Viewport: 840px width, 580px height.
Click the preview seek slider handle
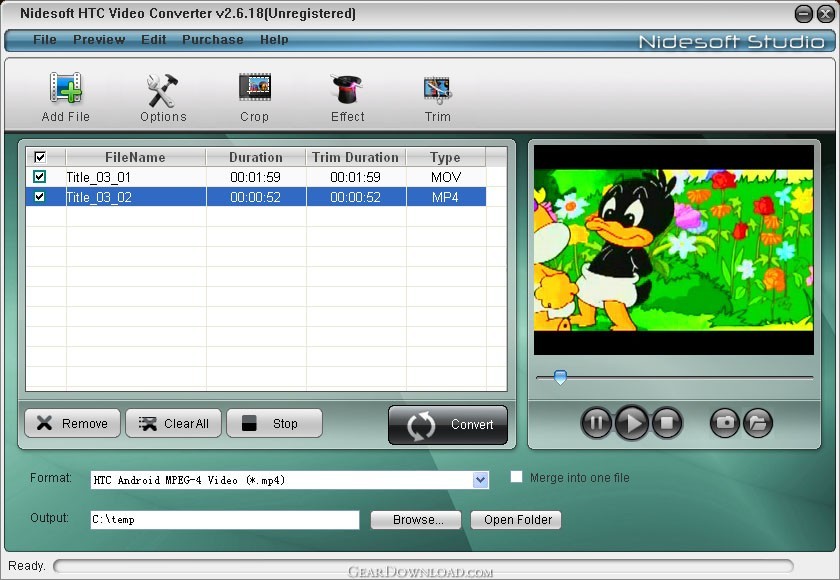(560, 377)
